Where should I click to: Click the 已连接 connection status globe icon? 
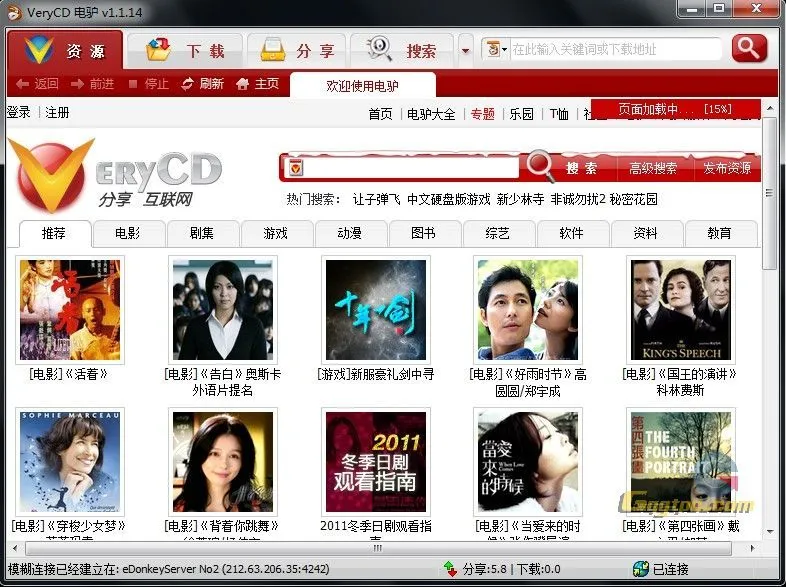(x=641, y=569)
